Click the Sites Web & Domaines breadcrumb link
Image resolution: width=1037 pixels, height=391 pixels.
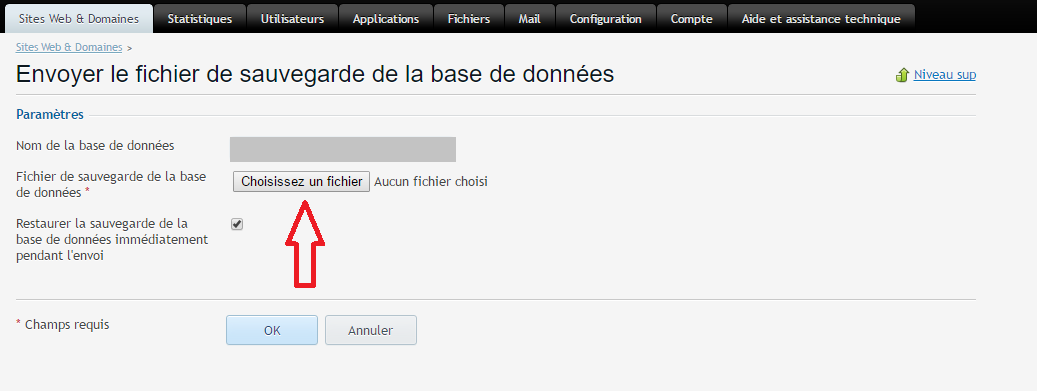69,48
